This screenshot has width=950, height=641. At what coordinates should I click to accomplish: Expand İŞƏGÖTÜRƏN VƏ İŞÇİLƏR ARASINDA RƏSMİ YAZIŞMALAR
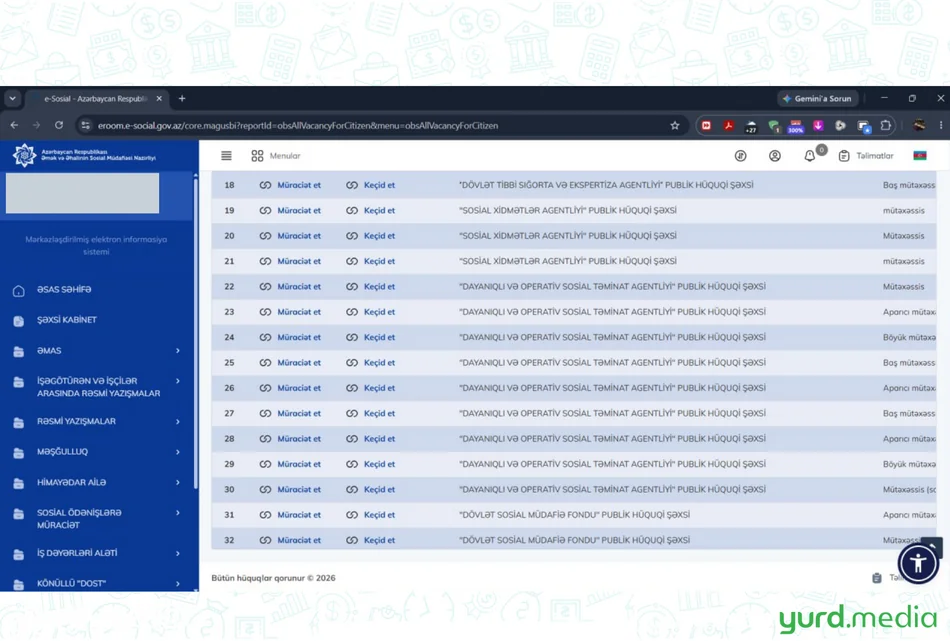point(97,387)
